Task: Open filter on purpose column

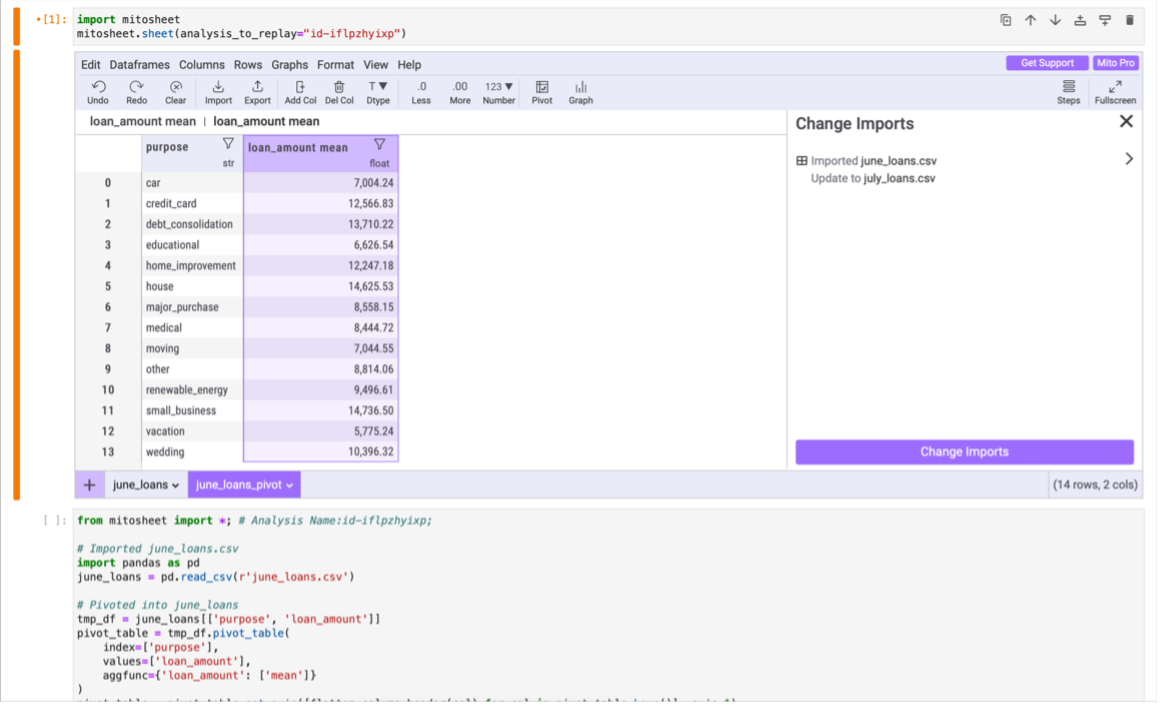Action: tap(228, 144)
